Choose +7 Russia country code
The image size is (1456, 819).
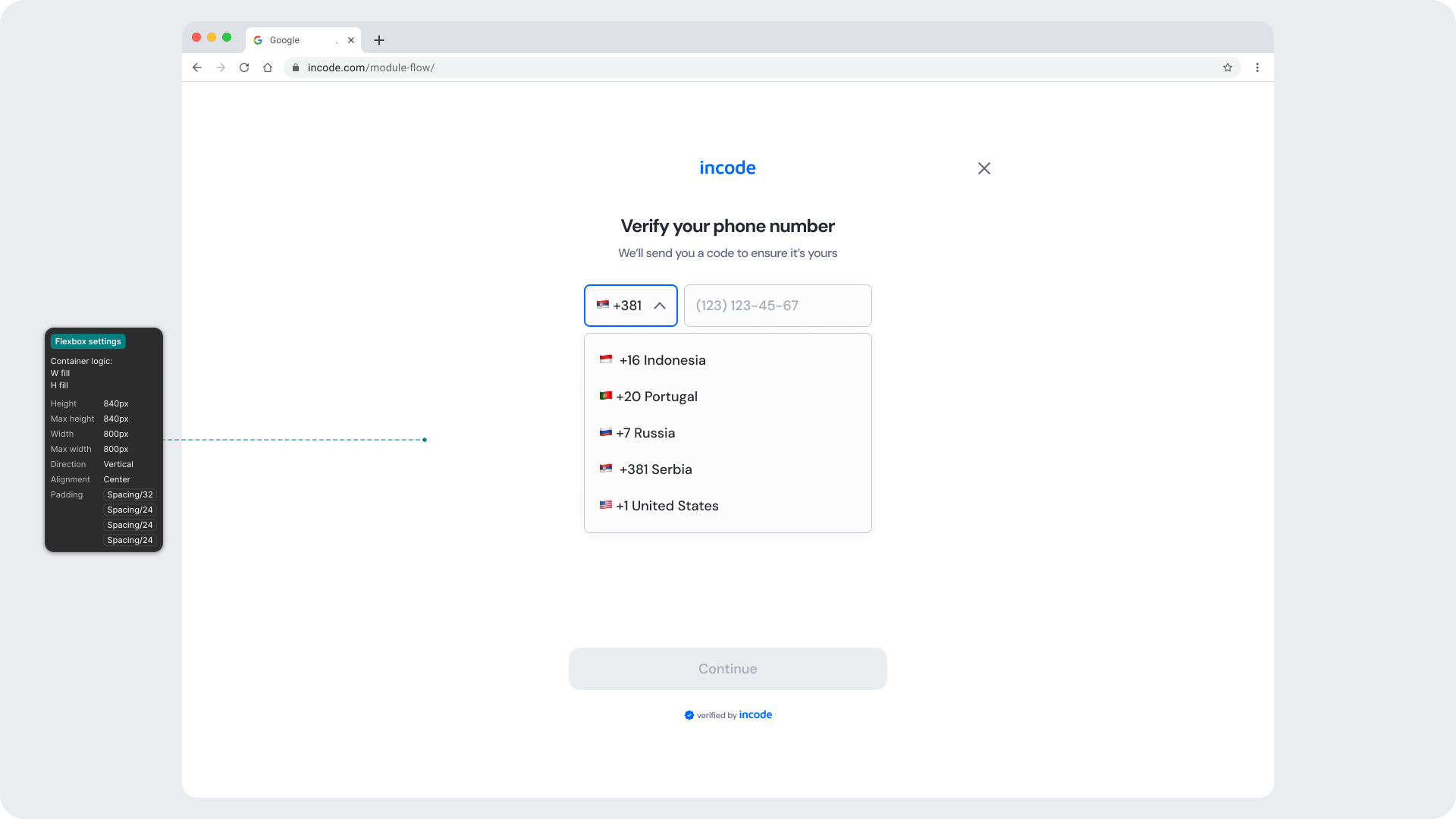tap(645, 433)
